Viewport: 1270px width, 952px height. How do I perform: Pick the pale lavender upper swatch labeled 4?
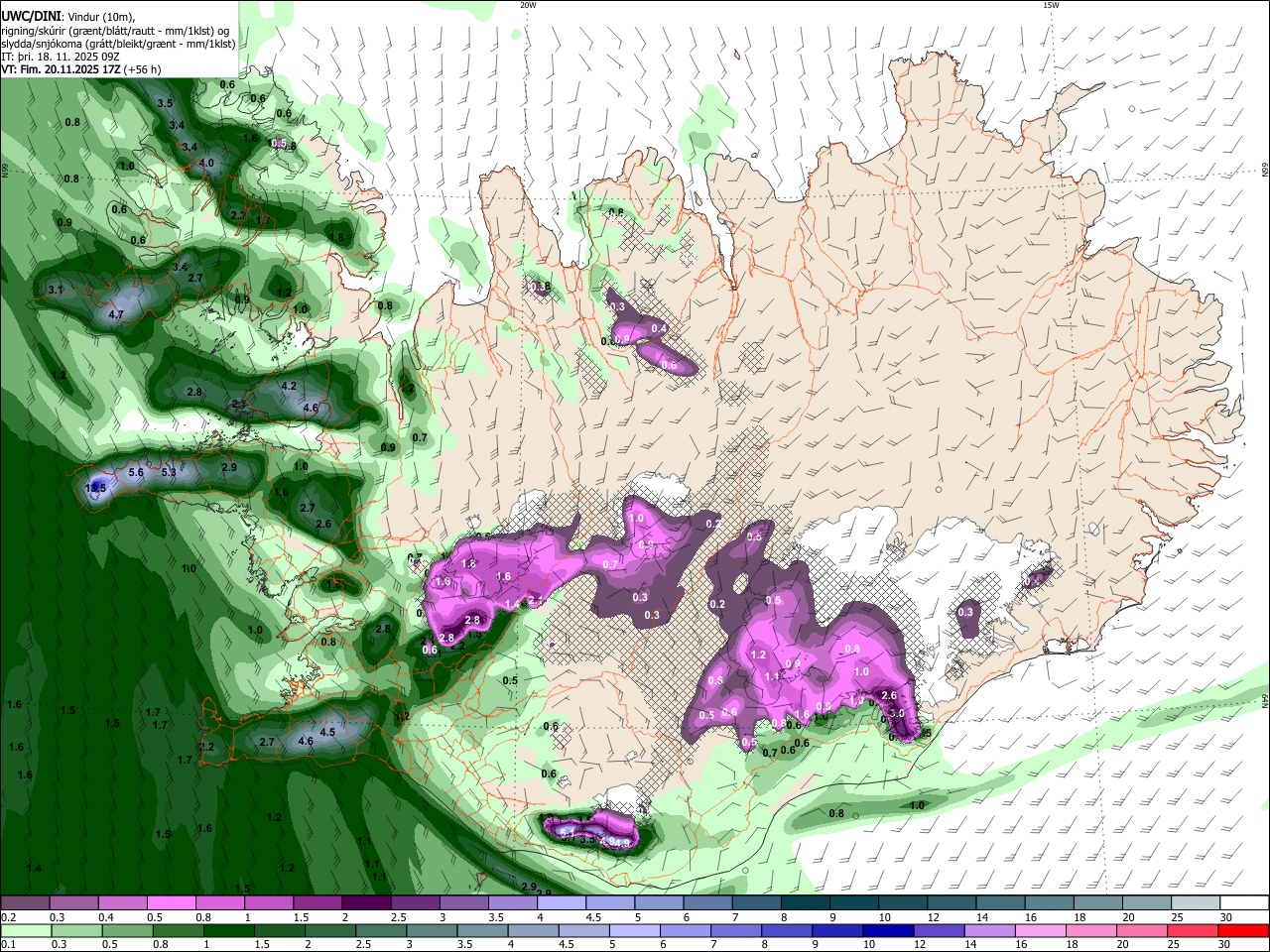pos(560,903)
